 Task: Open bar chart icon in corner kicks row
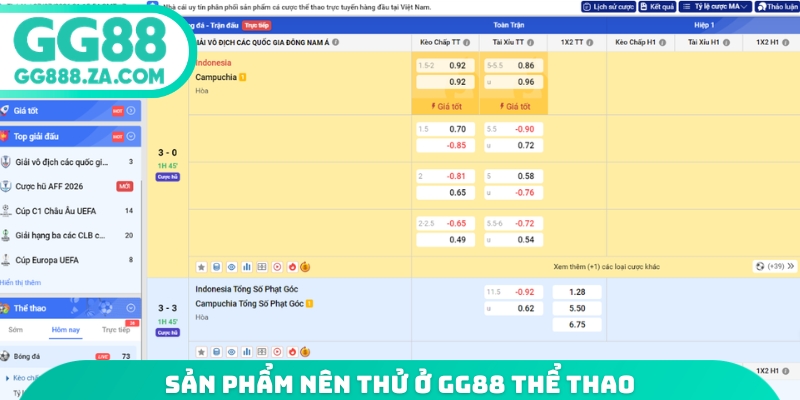(x=247, y=352)
